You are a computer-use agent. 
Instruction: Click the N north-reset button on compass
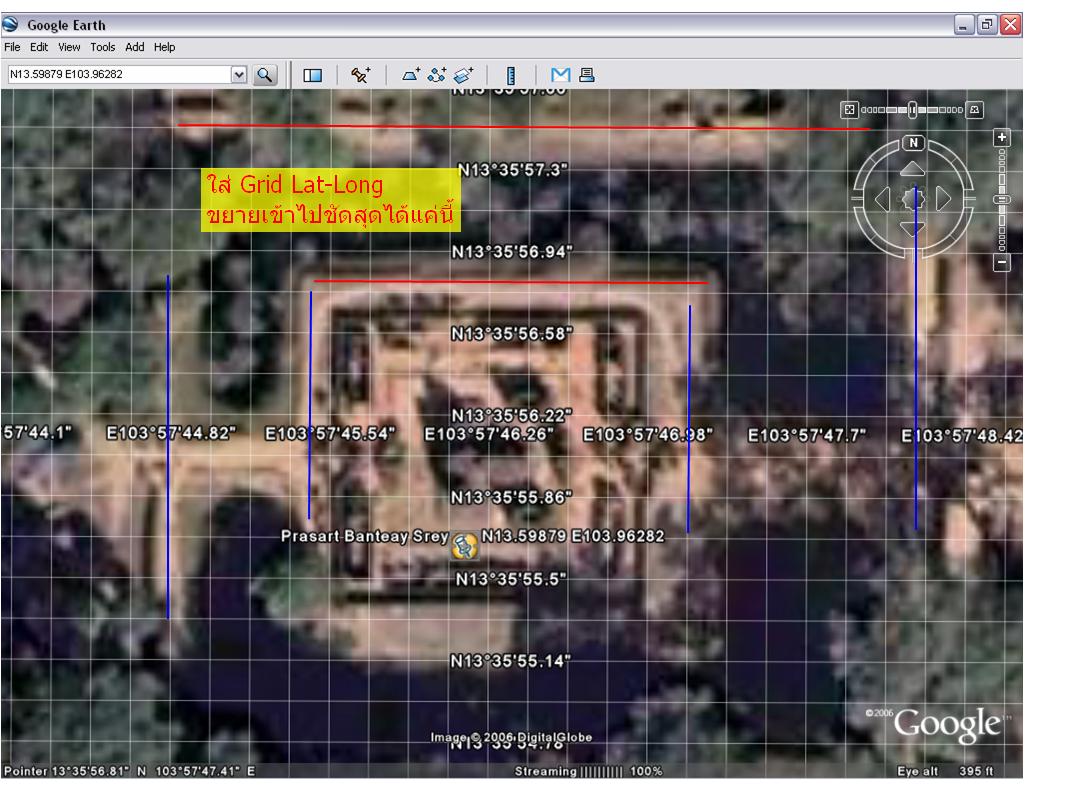[914, 143]
